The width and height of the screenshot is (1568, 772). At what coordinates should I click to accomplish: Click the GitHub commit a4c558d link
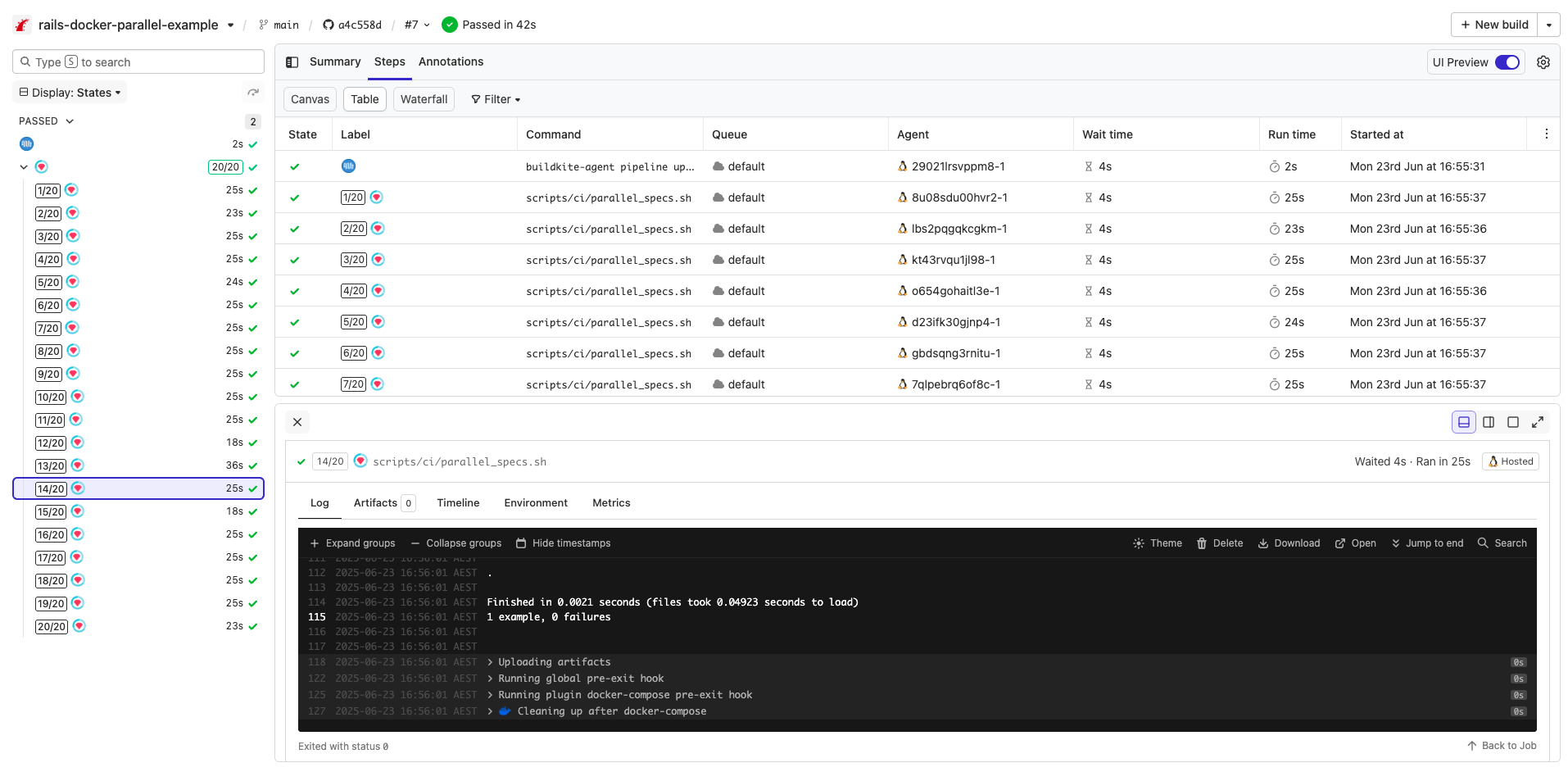(x=352, y=25)
